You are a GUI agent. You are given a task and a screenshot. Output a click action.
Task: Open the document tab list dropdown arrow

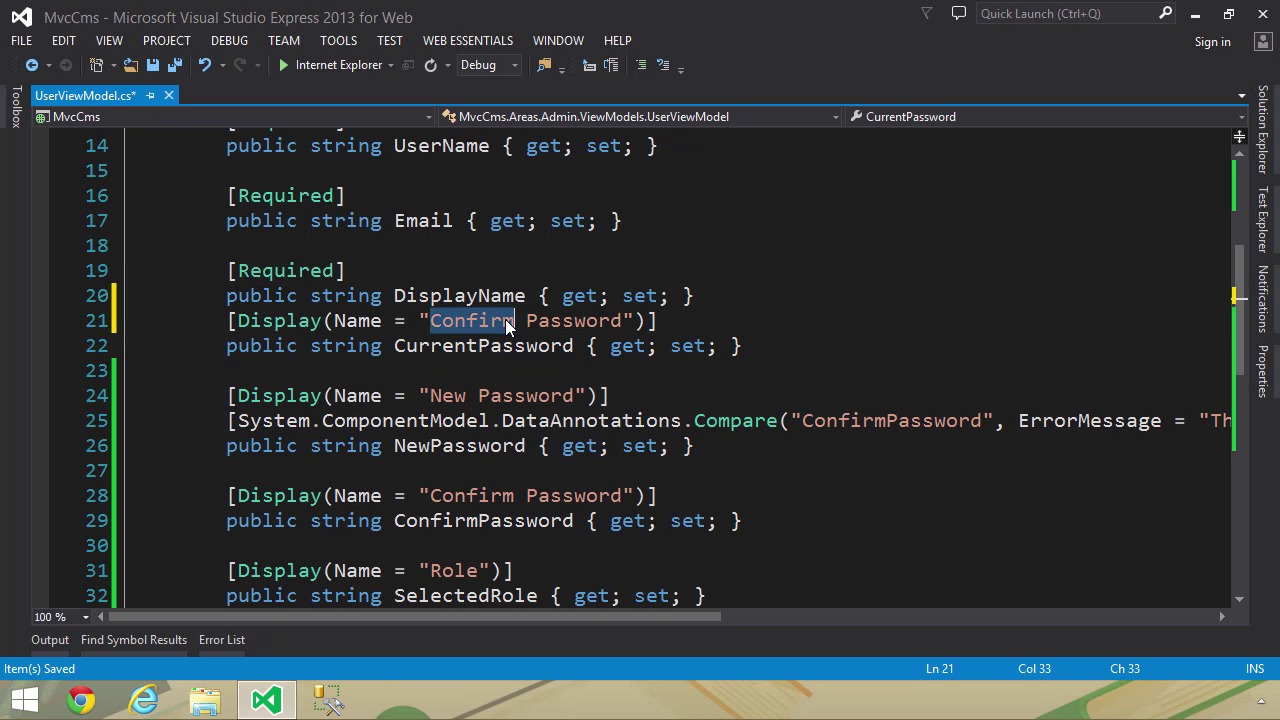1241,96
